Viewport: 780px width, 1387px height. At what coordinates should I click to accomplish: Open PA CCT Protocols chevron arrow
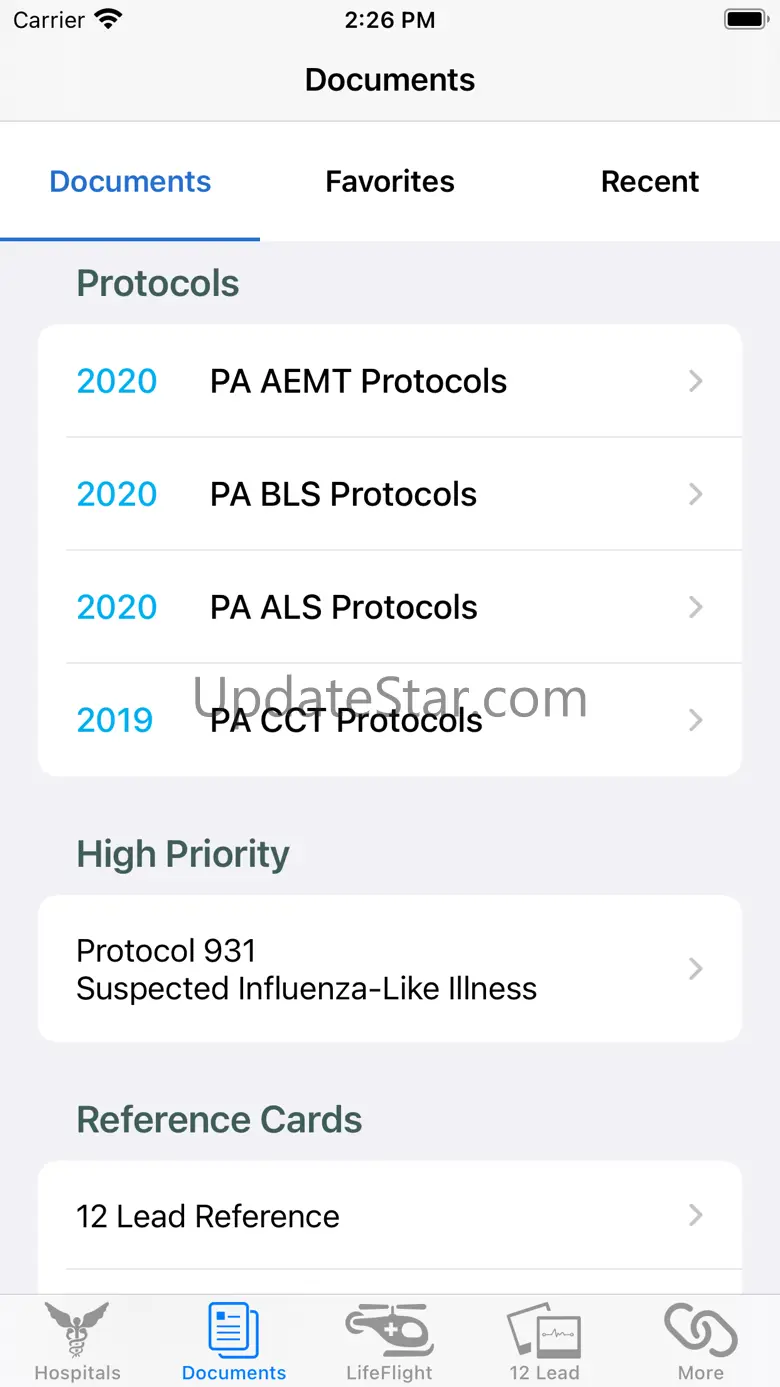pyautogui.click(x=696, y=720)
